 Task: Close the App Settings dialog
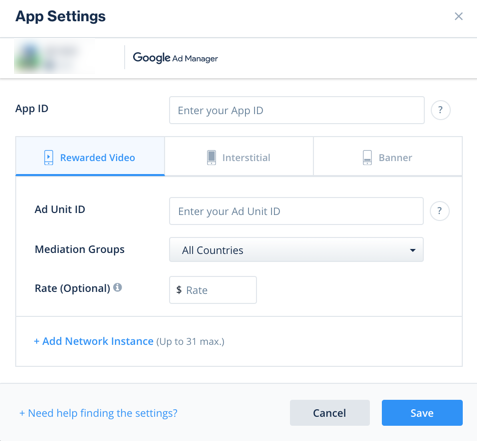coord(459,16)
